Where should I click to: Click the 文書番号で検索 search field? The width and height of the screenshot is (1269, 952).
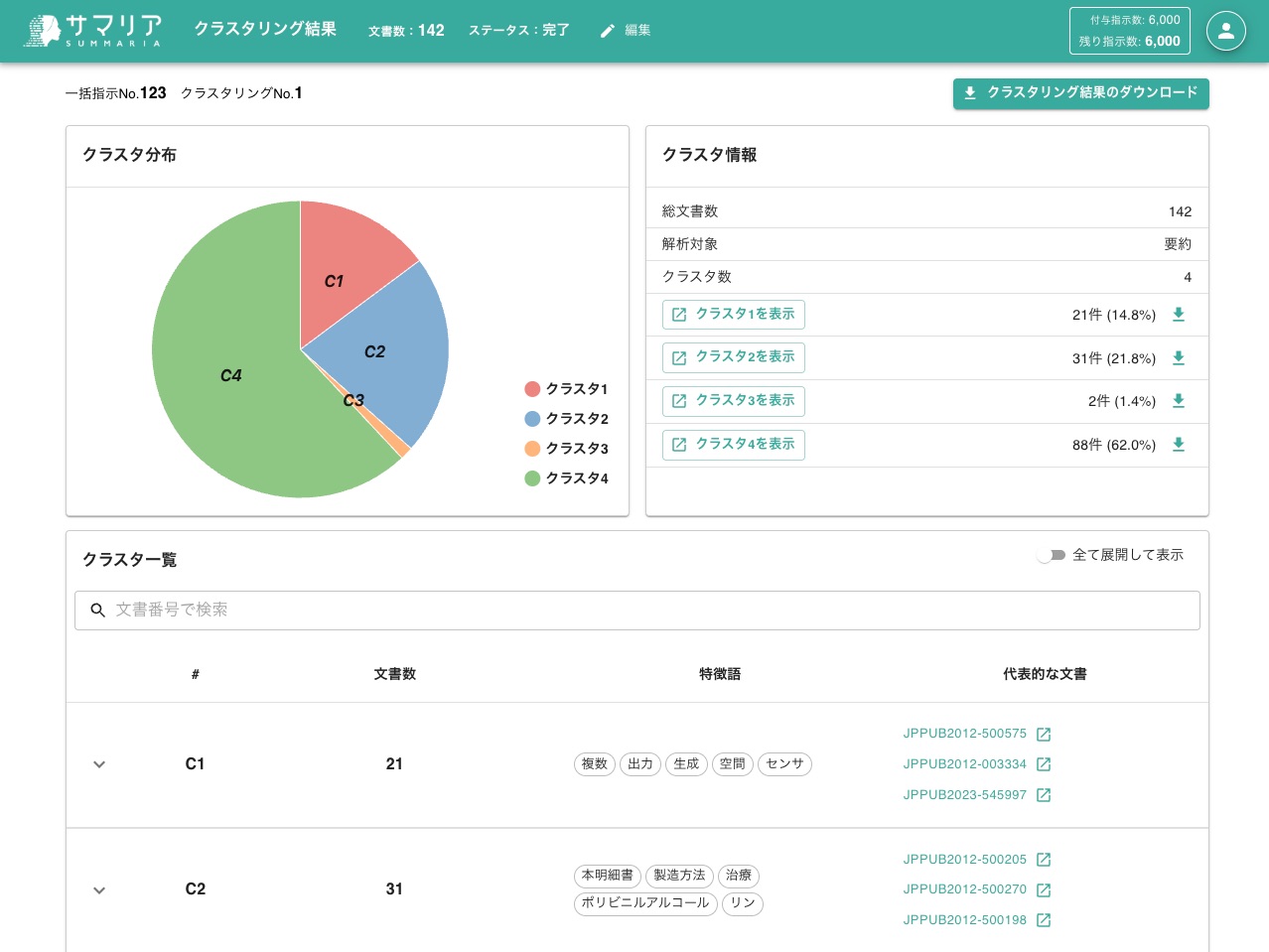[637, 611]
